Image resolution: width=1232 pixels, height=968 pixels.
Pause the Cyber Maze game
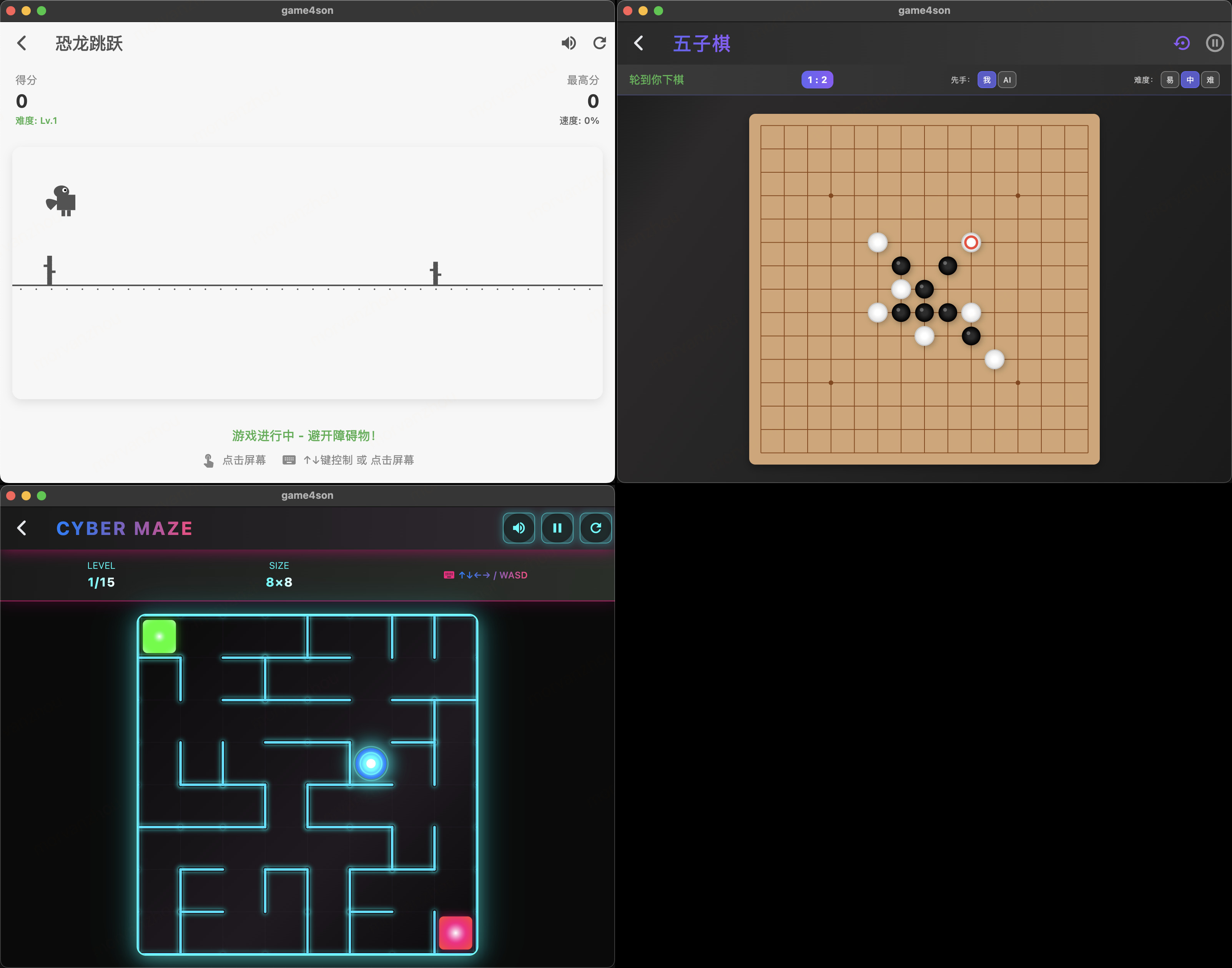click(x=557, y=528)
